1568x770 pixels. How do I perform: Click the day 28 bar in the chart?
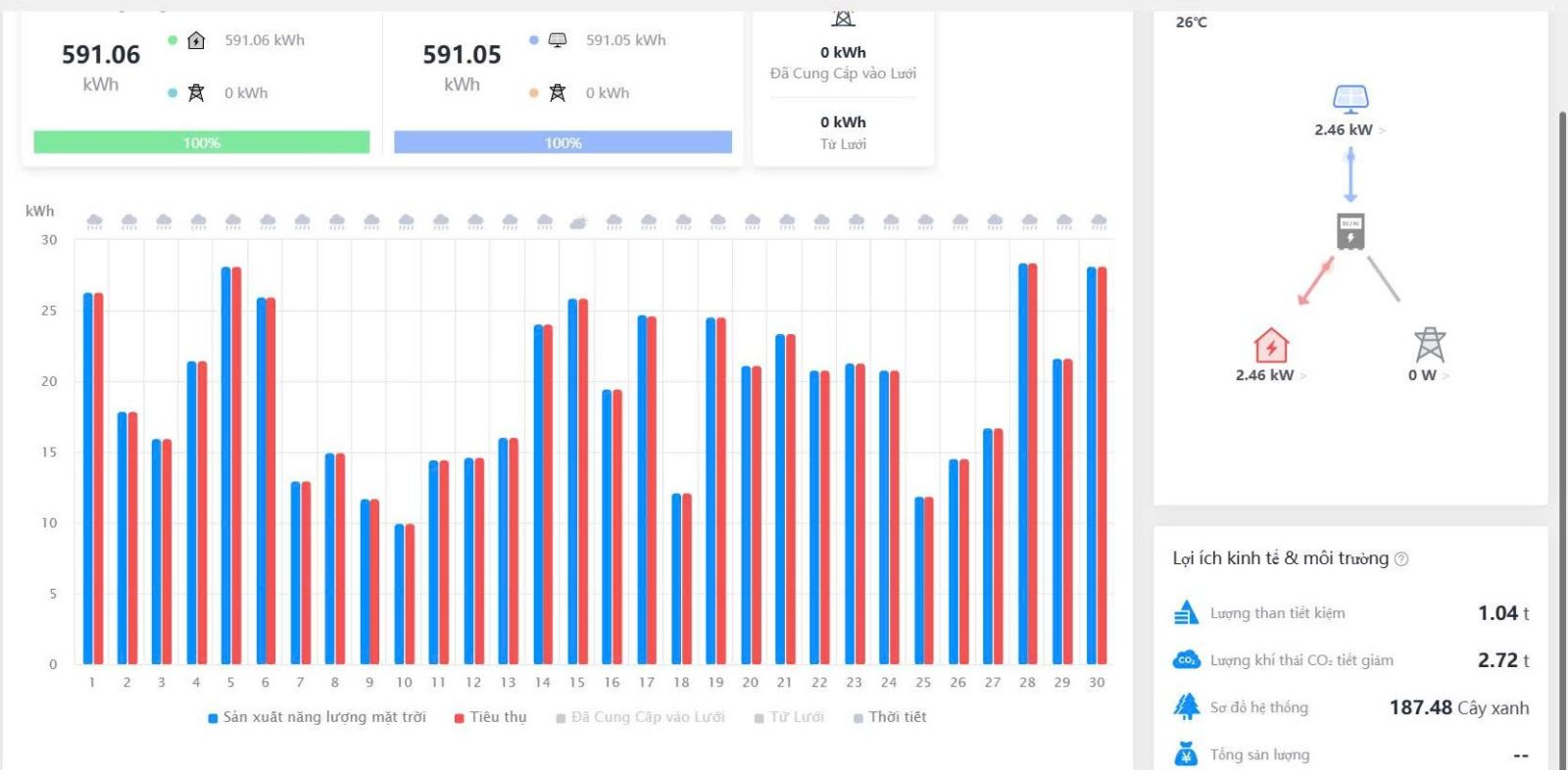click(x=1027, y=463)
